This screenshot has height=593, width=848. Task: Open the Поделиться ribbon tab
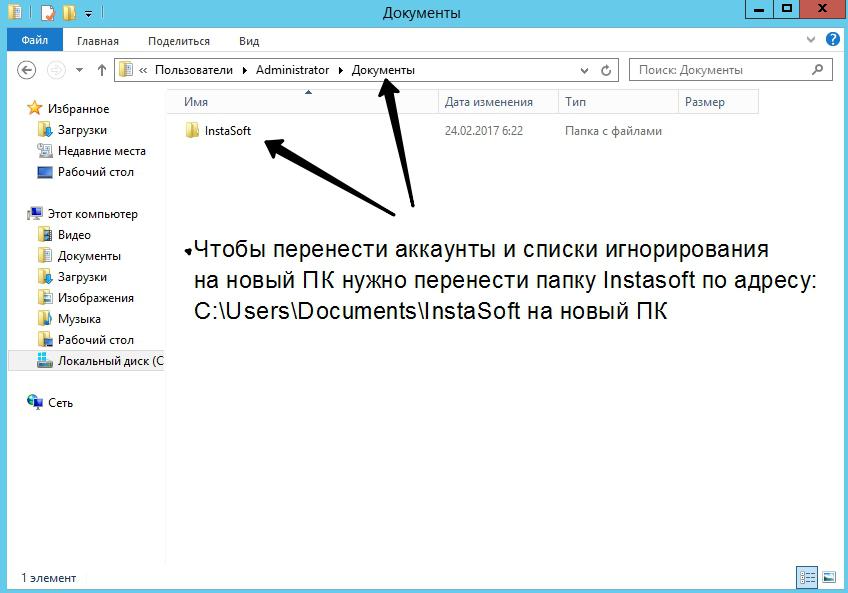(x=179, y=41)
